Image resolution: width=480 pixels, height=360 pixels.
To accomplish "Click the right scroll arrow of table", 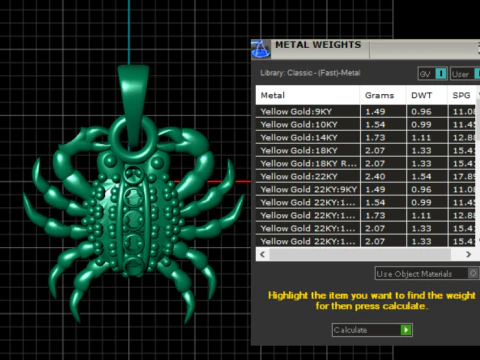I will point(468,254).
